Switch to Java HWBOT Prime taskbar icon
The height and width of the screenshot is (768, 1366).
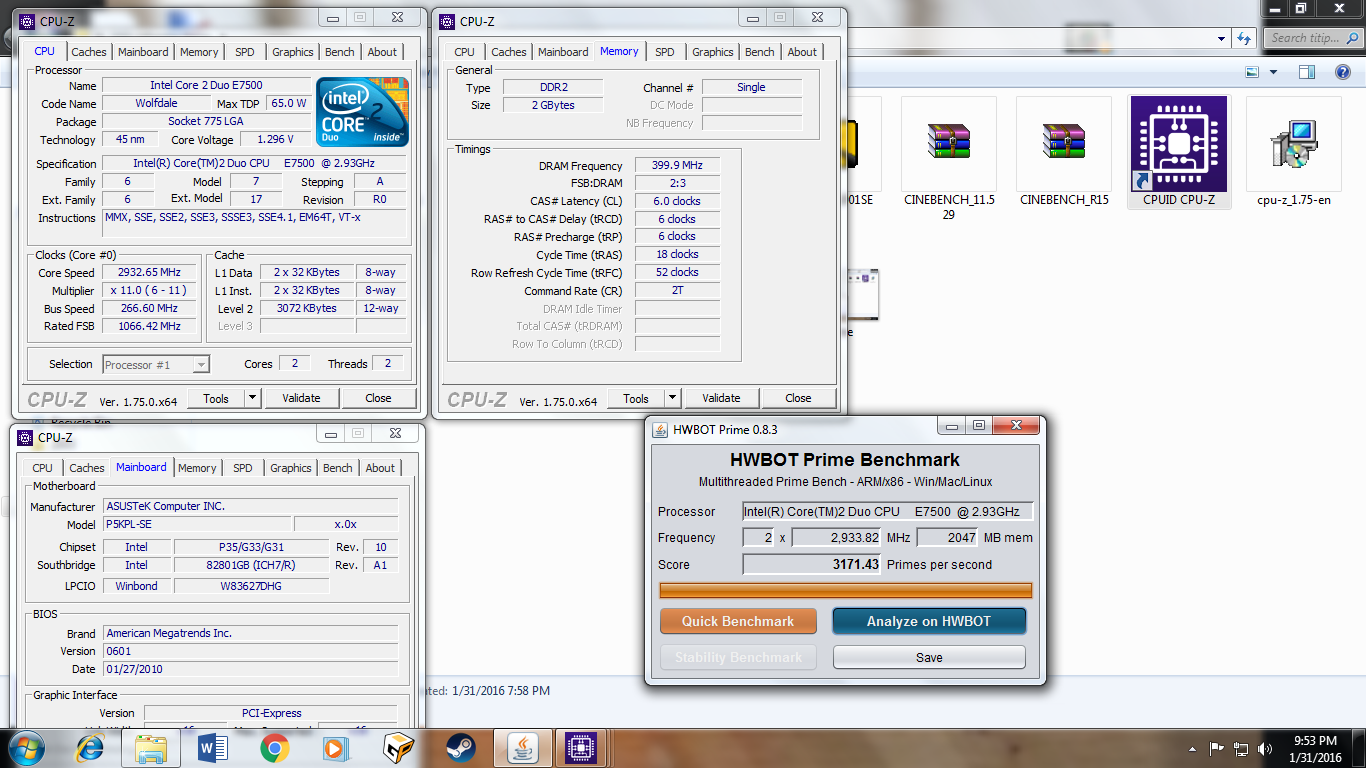point(523,748)
